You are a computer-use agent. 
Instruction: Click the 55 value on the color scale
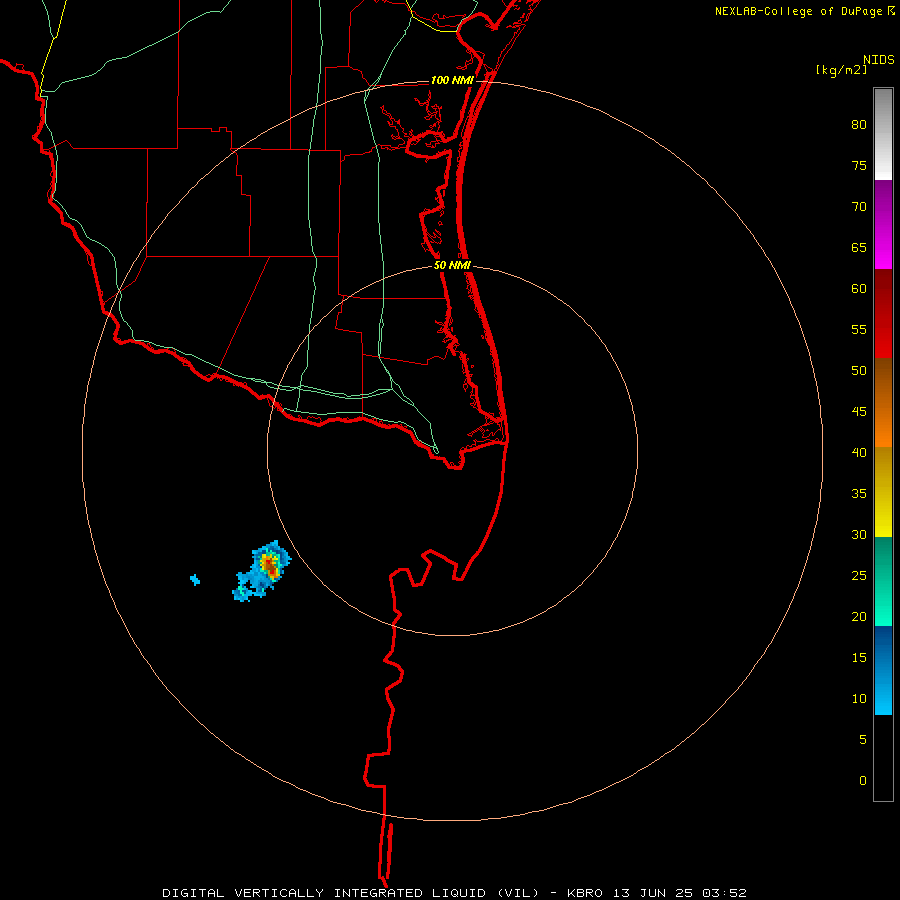click(859, 329)
